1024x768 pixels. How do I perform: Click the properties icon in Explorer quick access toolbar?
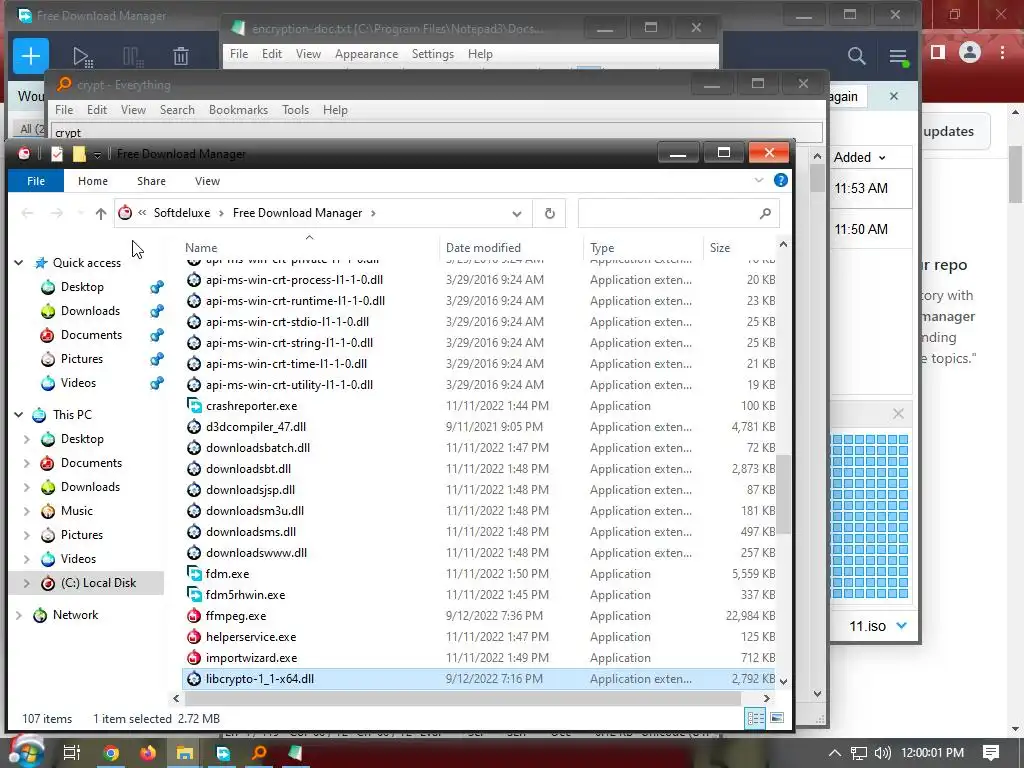tap(57, 153)
